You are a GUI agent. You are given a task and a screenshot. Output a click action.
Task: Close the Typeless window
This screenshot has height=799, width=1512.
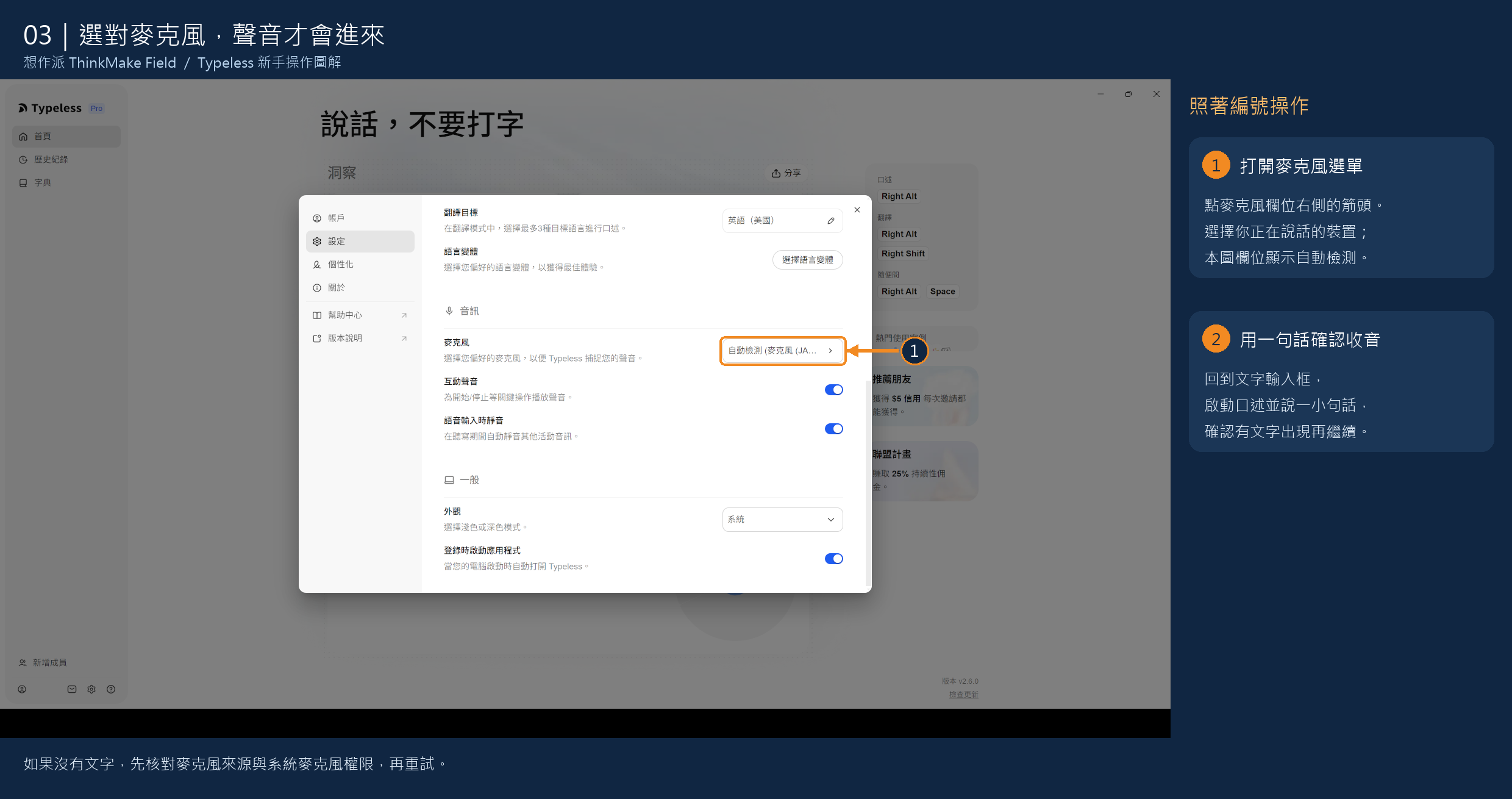point(1157,94)
